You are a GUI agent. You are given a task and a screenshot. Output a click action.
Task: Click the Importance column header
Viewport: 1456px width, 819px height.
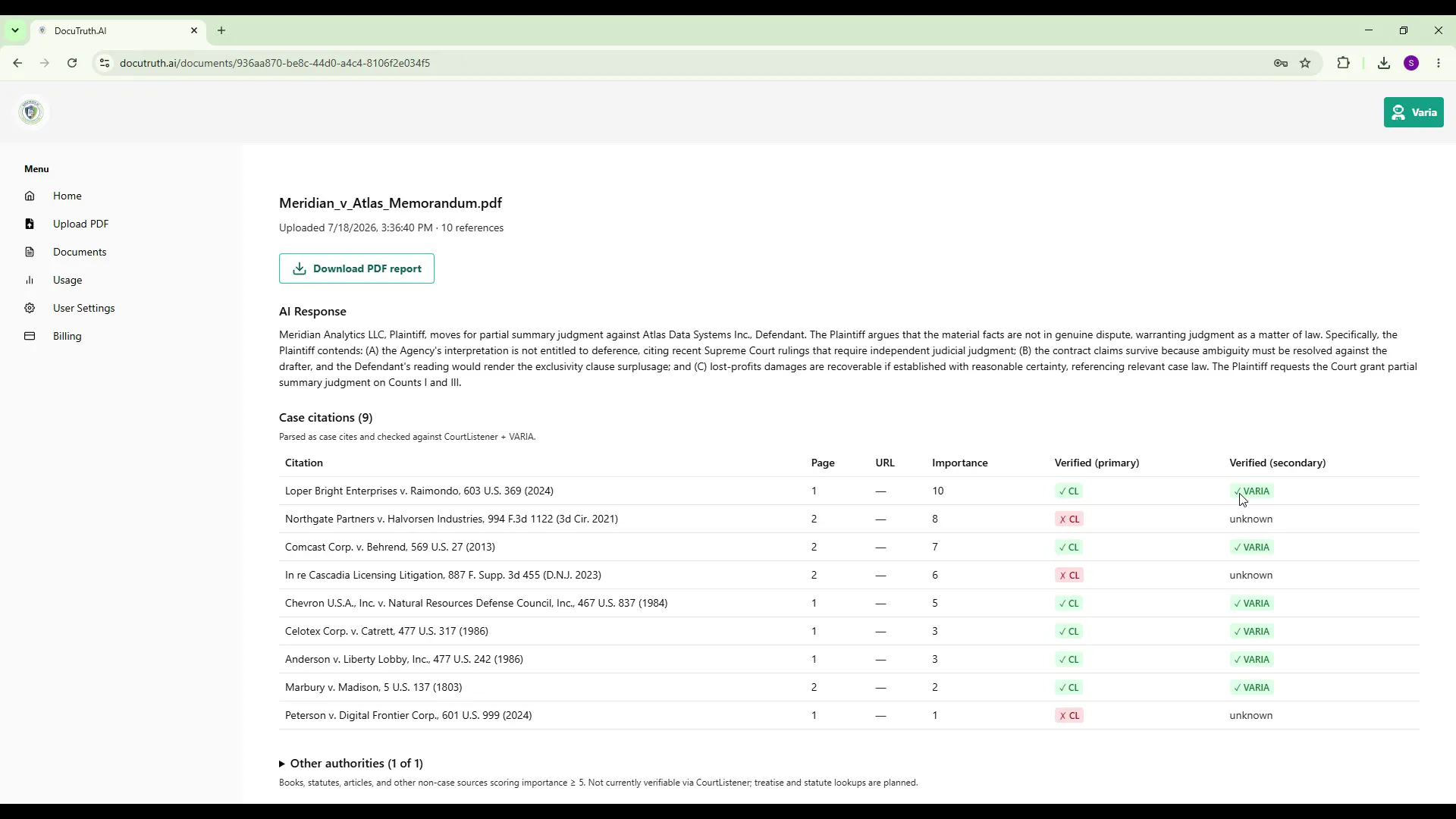[x=960, y=463]
